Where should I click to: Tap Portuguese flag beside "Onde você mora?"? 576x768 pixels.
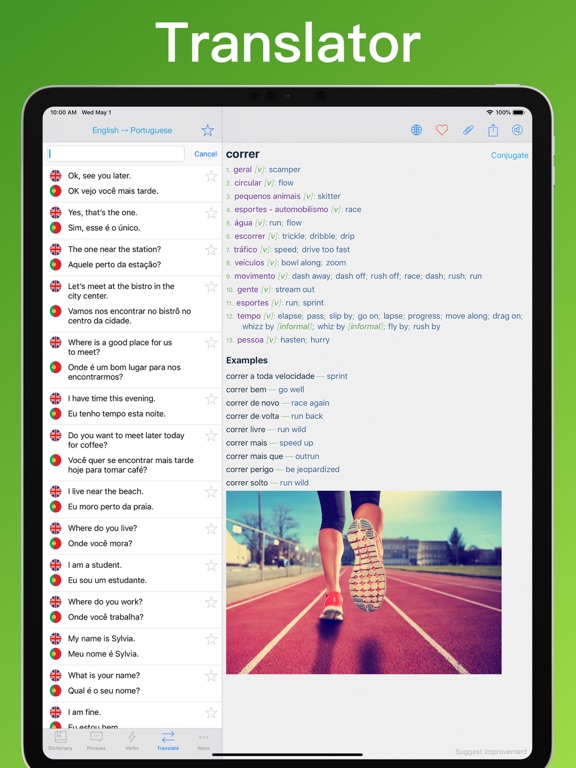click(x=55, y=543)
